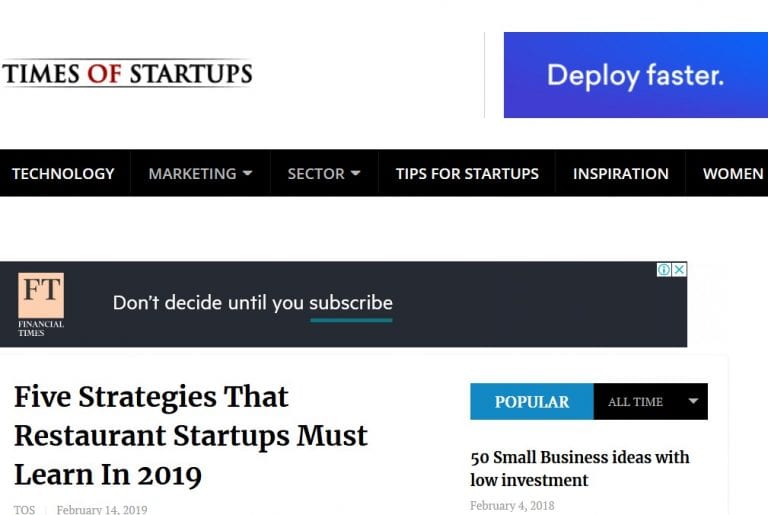
Task: Open the Inspiration menu item
Action: tap(620, 173)
